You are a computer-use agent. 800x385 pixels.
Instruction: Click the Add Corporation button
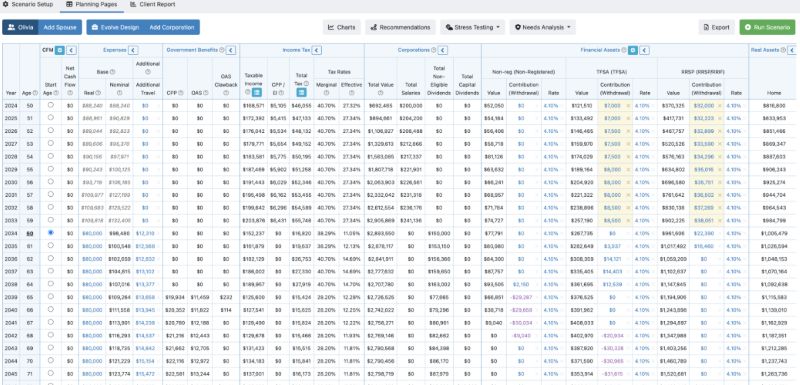click(x=172, y=27)
